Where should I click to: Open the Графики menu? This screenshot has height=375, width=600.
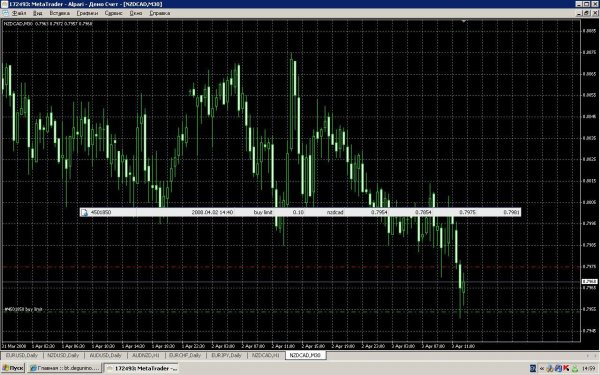(x=87, y=13)
